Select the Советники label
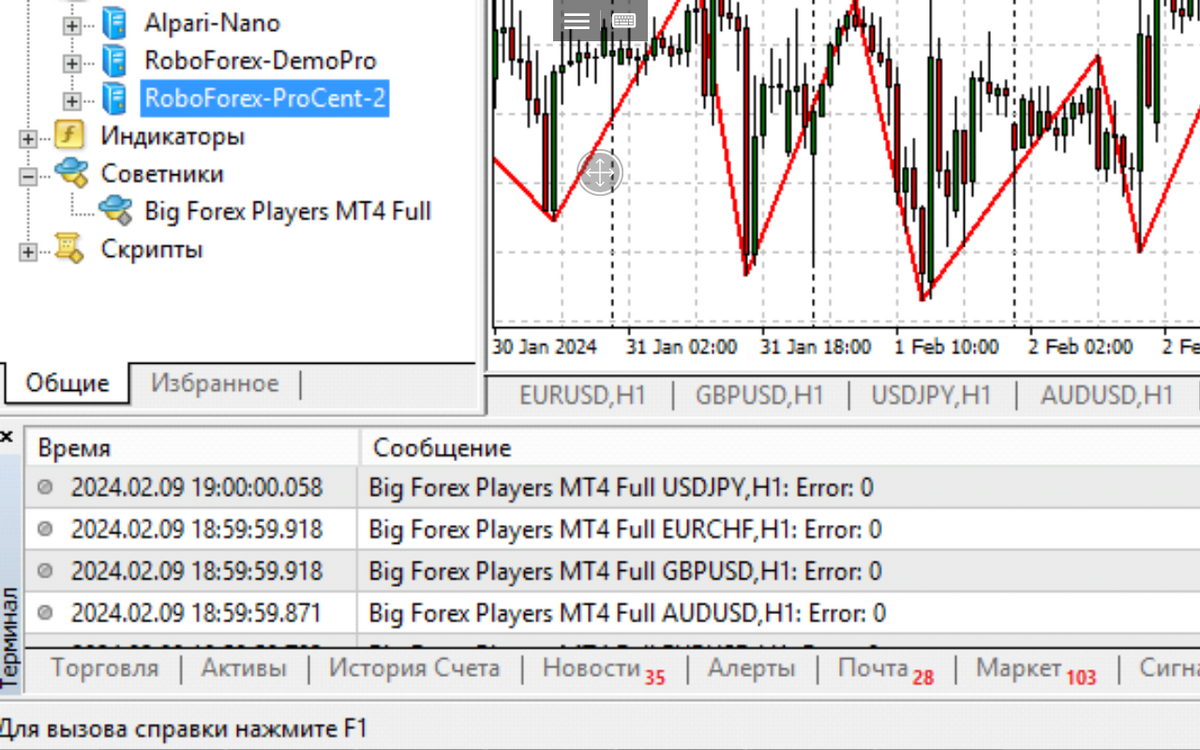The width and height of the screenshot is (1200, 750). pyautogui.click(x=162, y=173)
